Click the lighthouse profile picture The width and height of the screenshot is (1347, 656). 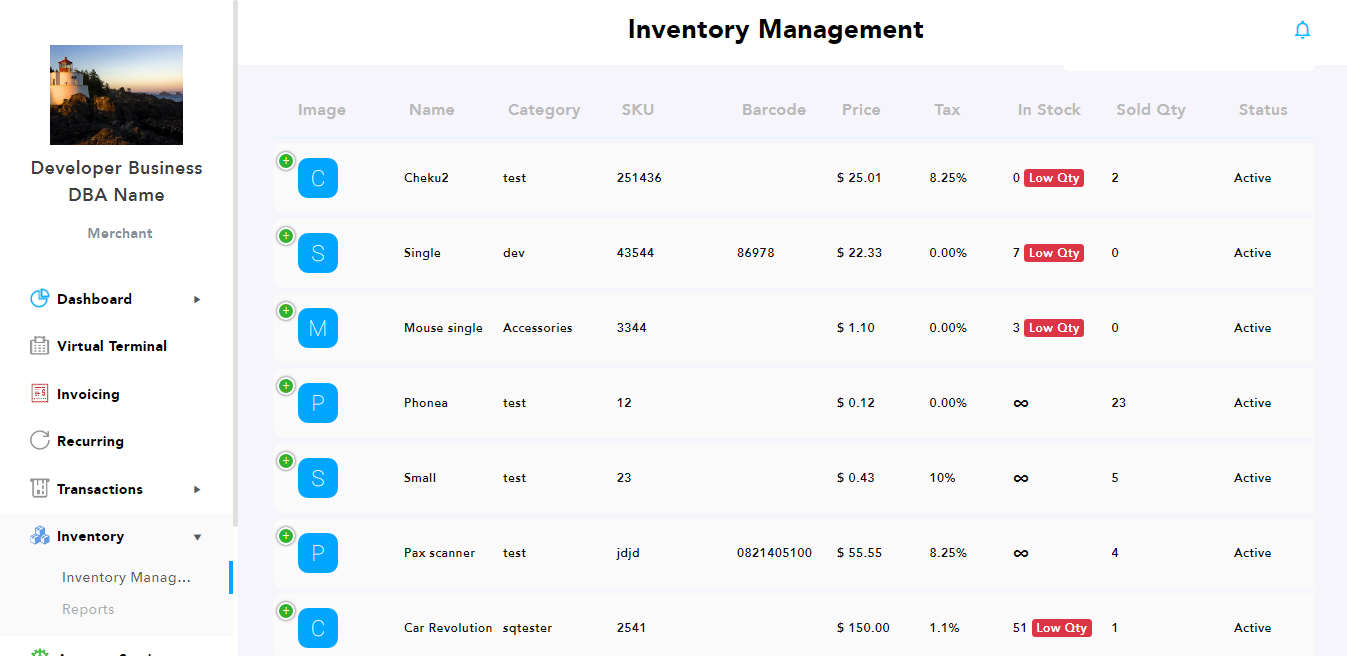point(116,95)
